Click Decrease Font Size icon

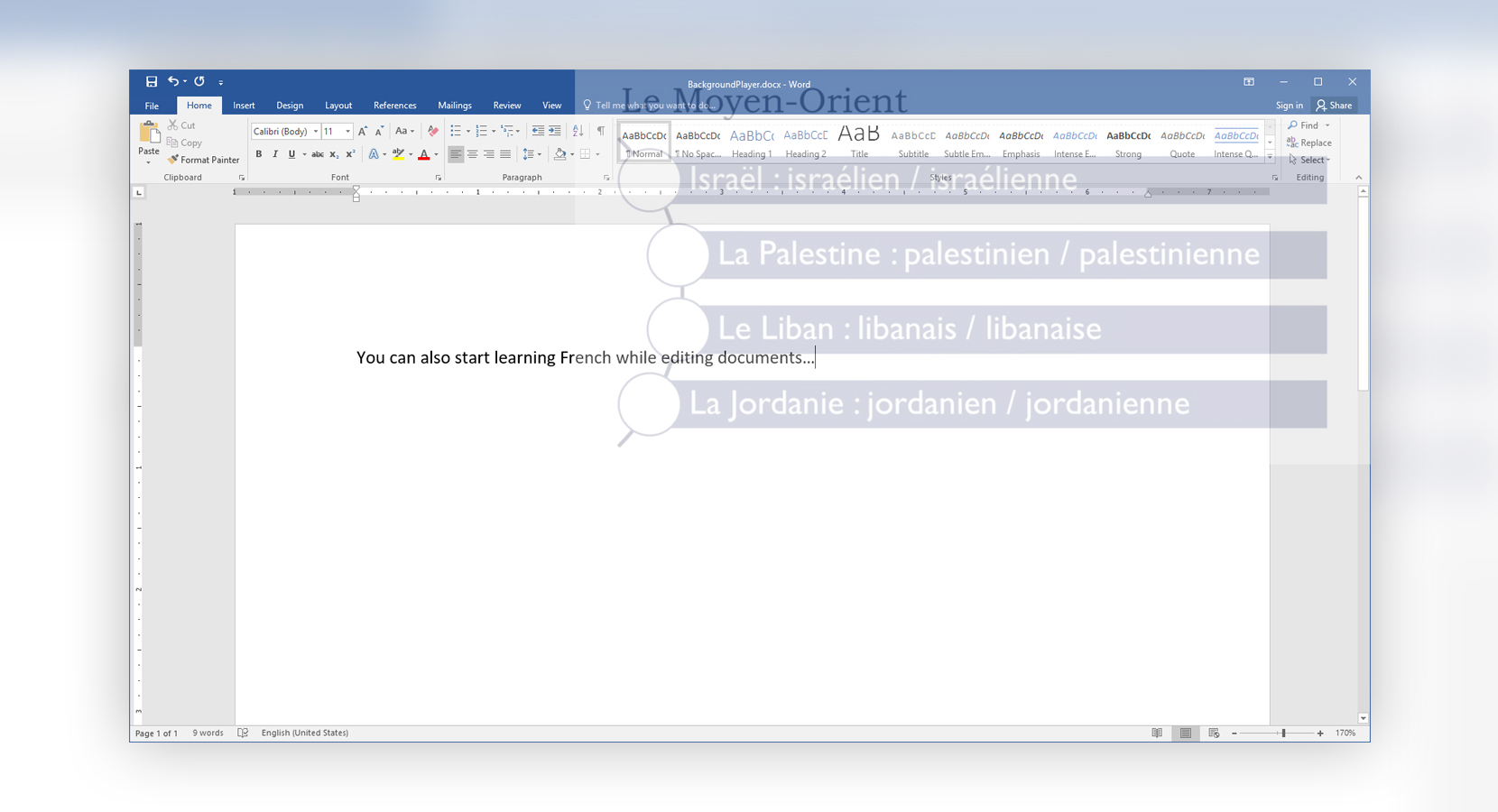[379, 132]
